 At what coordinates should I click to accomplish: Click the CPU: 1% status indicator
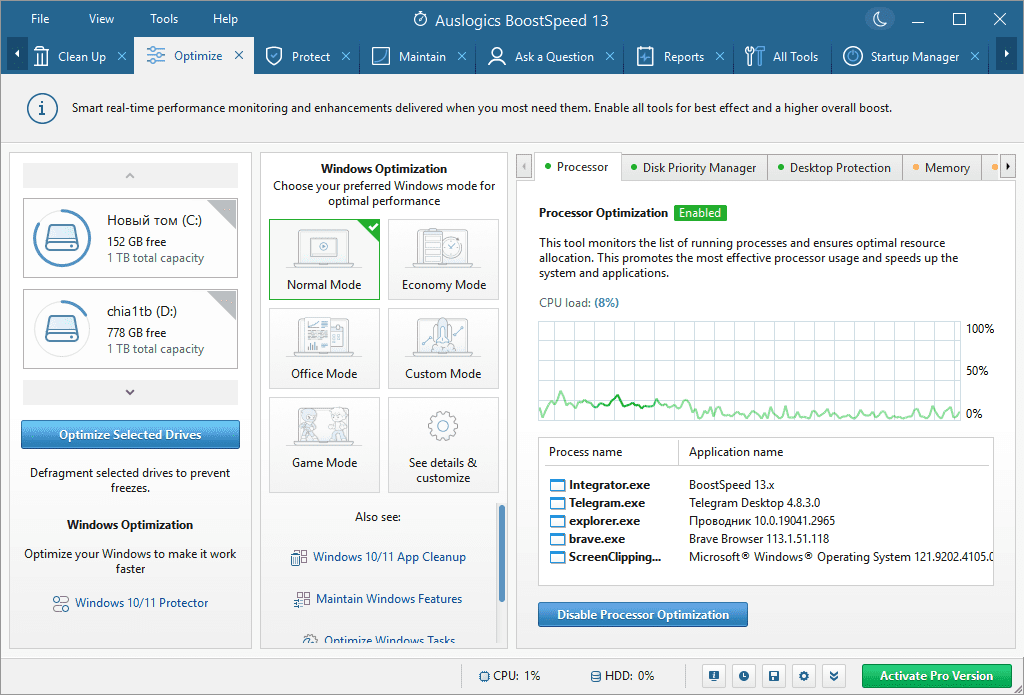point(510,676)
